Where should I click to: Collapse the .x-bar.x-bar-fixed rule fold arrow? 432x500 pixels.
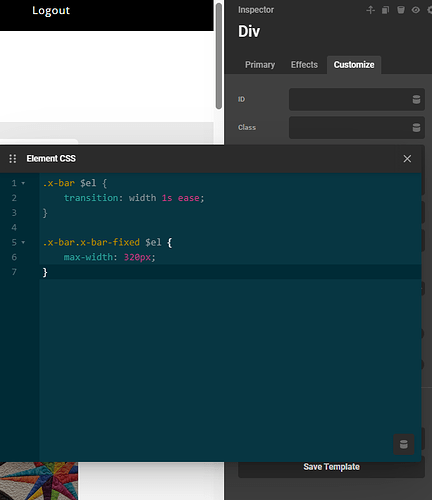click(23, 242)
